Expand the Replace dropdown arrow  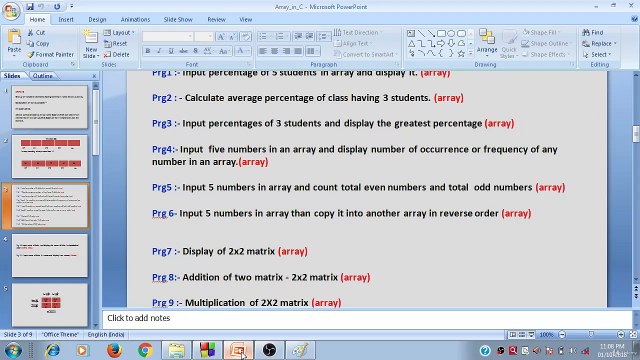615,43
